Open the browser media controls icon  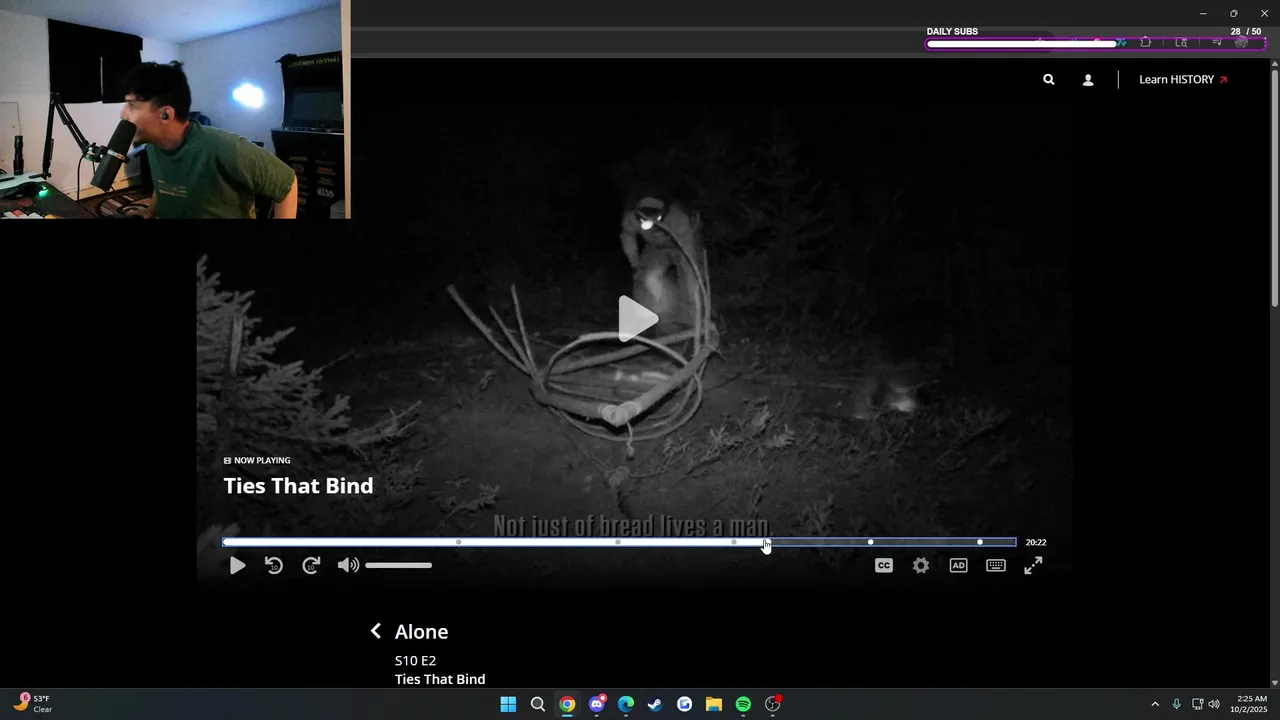[x=1216, y=43]
